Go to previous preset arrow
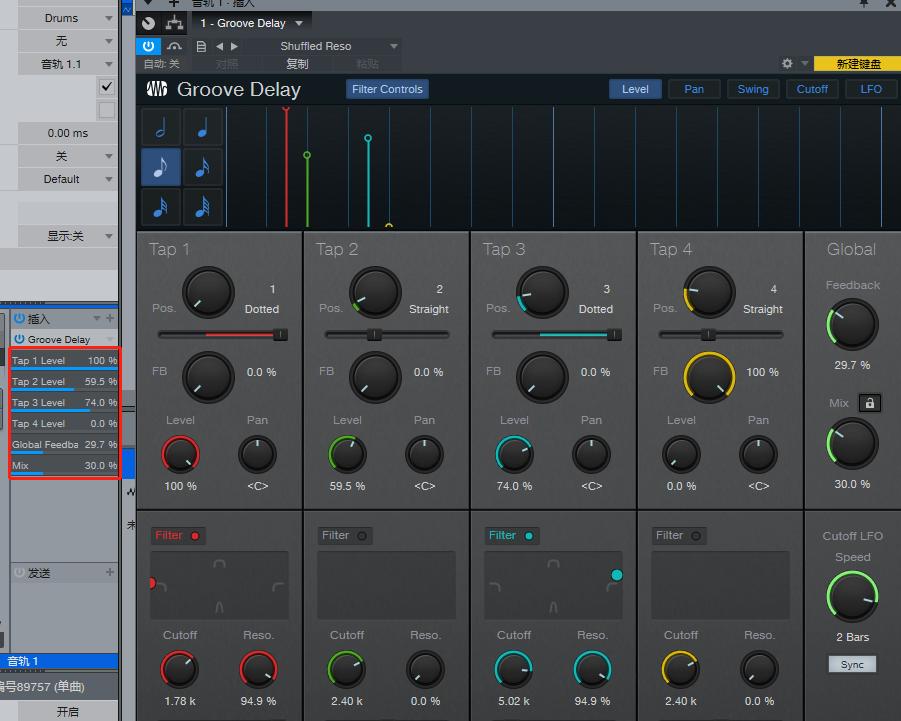The image size is (901, 721). (x=219, y=46)
